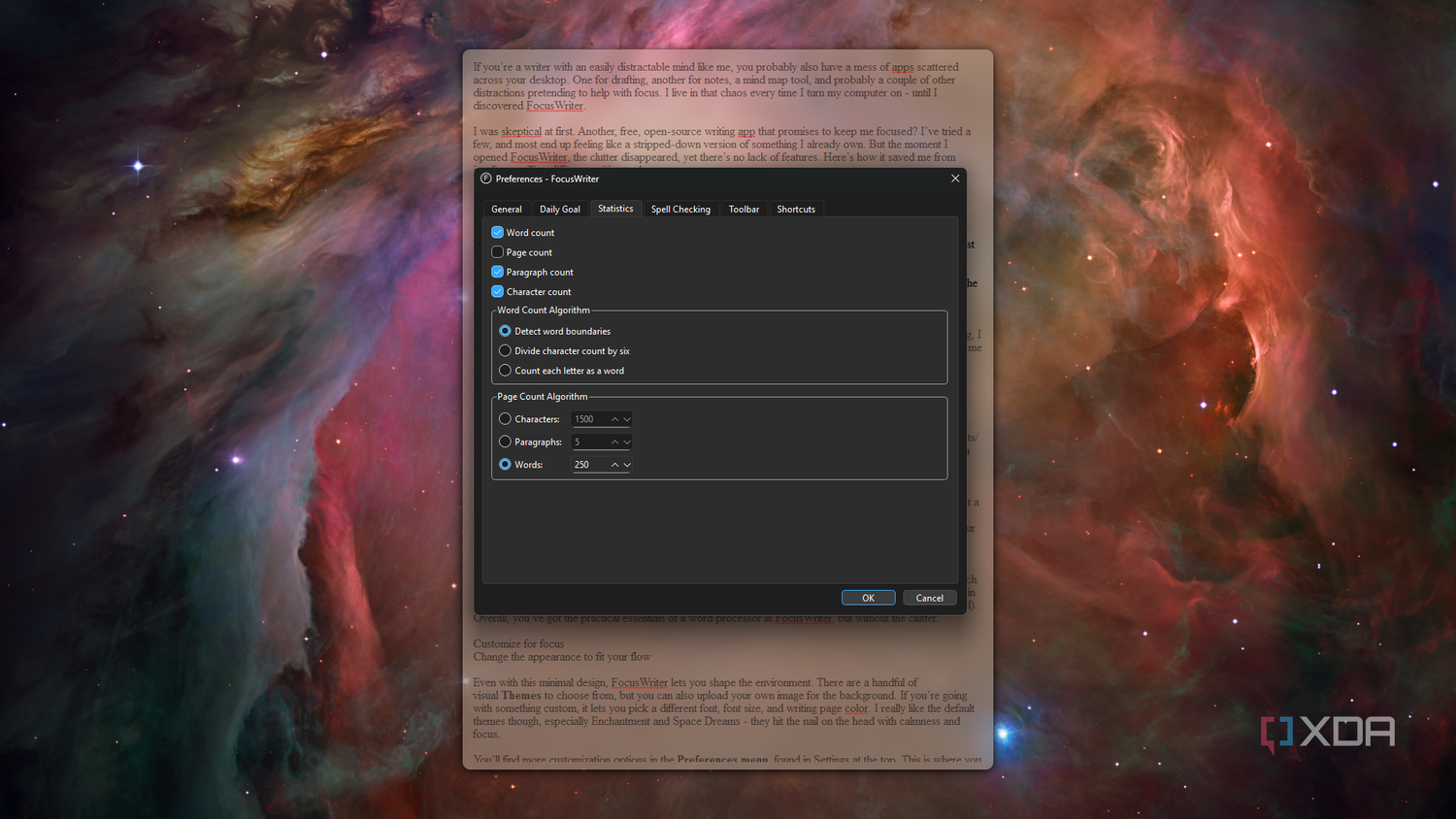Click the underlined word 'apps' in the document

point(903,68)
